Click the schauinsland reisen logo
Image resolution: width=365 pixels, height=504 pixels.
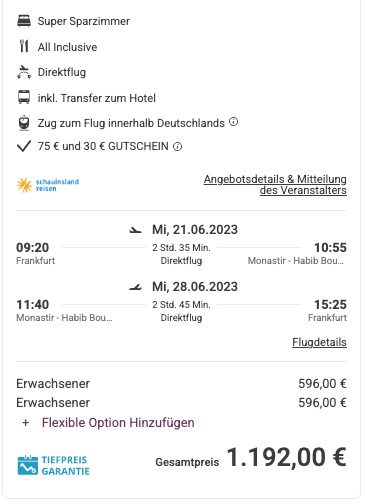(48, 185)
